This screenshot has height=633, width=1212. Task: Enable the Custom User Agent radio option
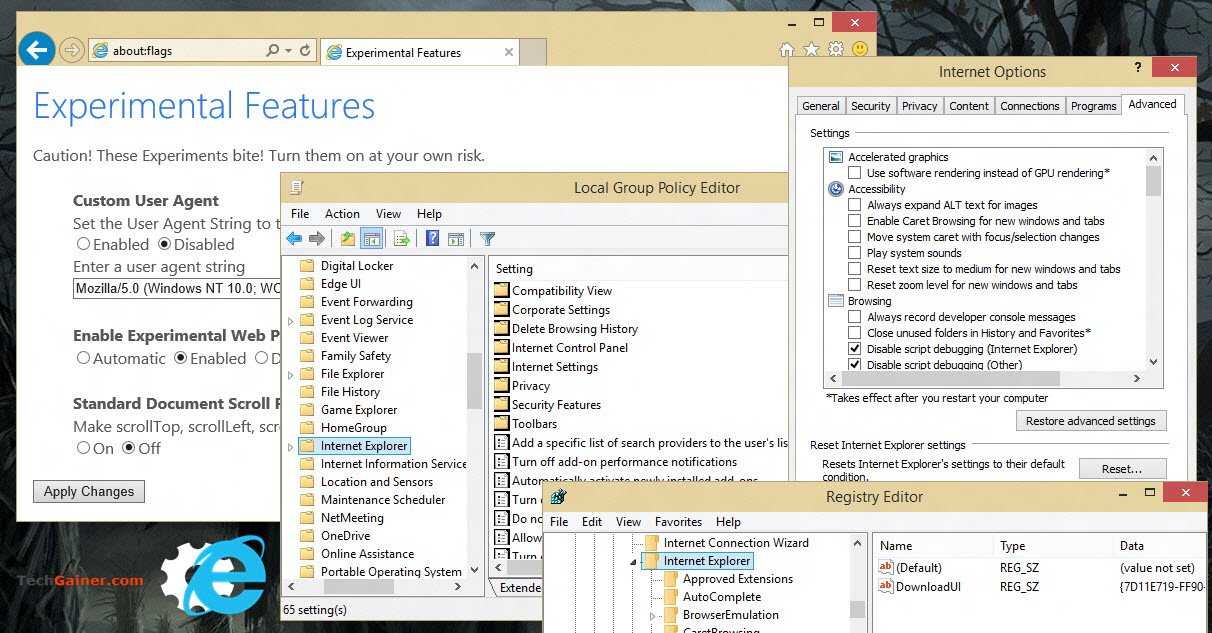click(x=83, y=244)
